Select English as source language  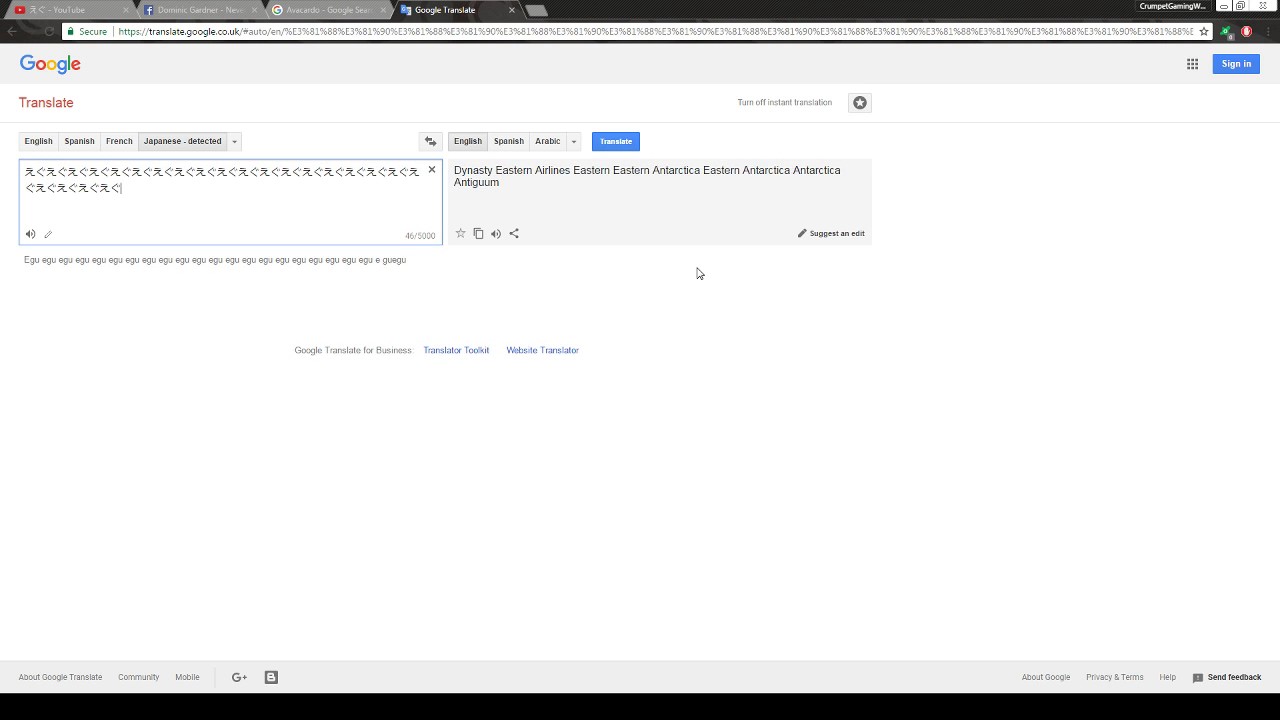coord(38,141)
